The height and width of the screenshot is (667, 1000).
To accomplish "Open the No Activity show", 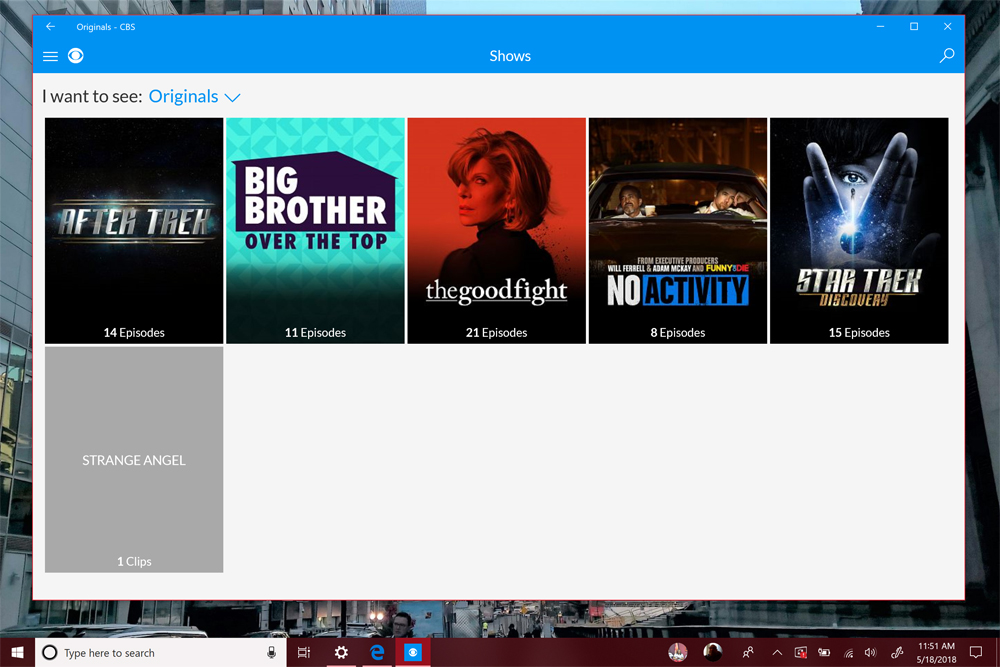I will [677, 230].
